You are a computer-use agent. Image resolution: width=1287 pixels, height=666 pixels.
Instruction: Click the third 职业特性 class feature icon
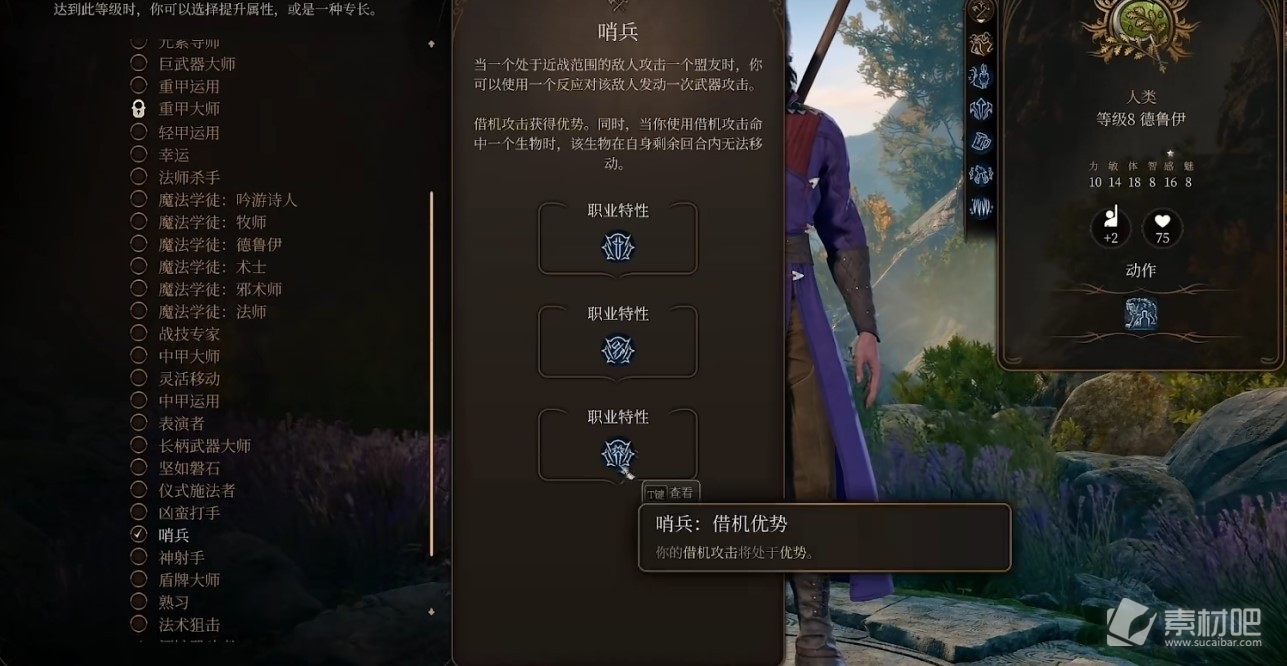tap(618, 454)
